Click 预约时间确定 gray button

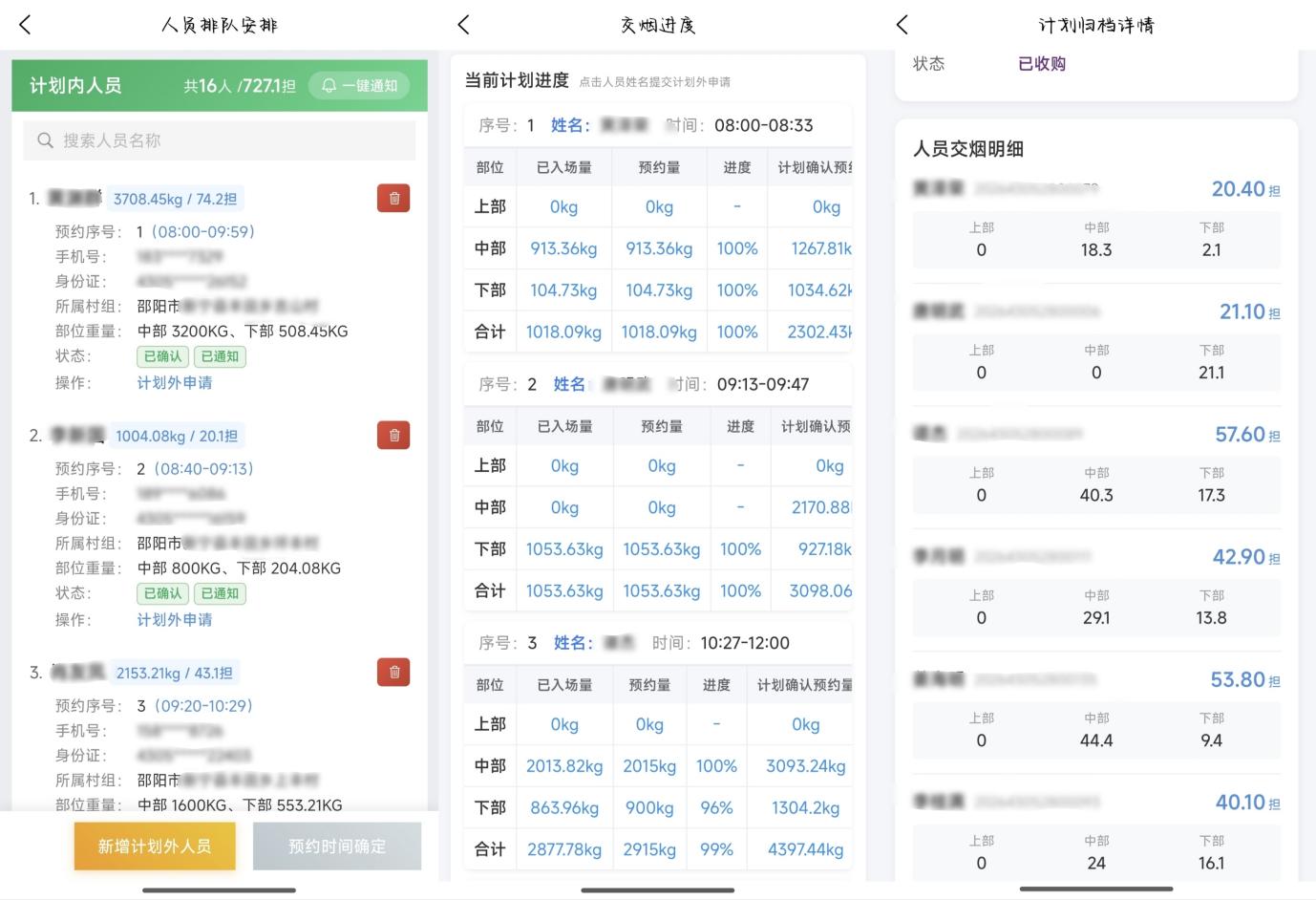337,846
